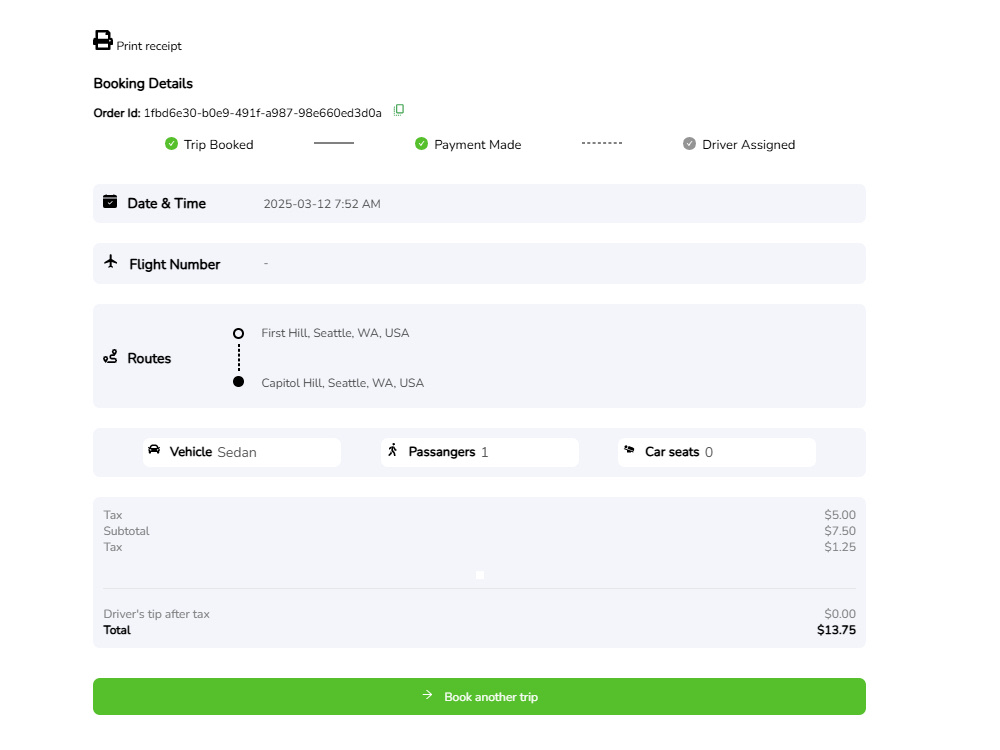Click the Car seats count field

(717, 452)
